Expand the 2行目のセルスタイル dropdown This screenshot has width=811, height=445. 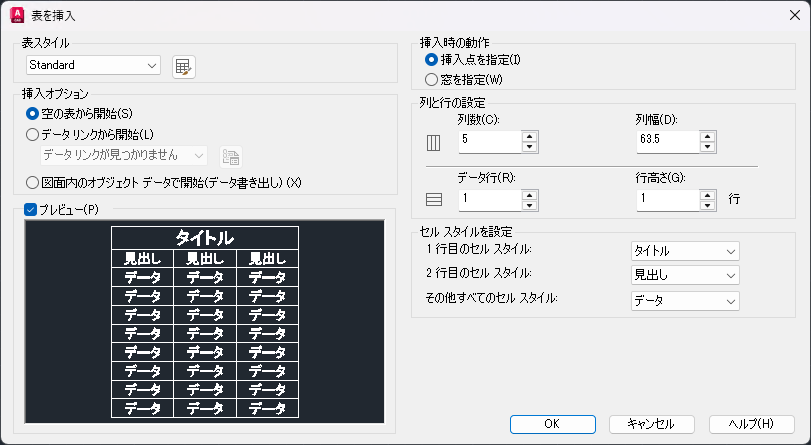(685, 275)
